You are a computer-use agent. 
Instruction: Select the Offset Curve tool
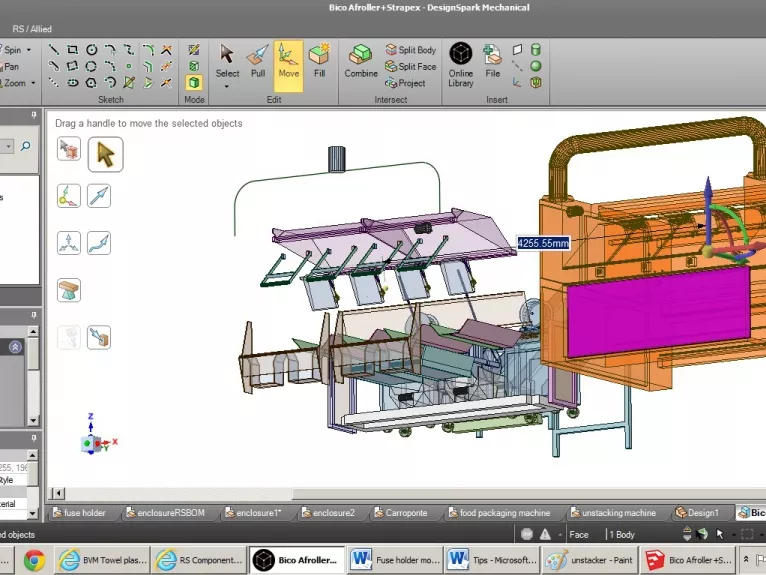pyautogui.click(x=148, y=66)
